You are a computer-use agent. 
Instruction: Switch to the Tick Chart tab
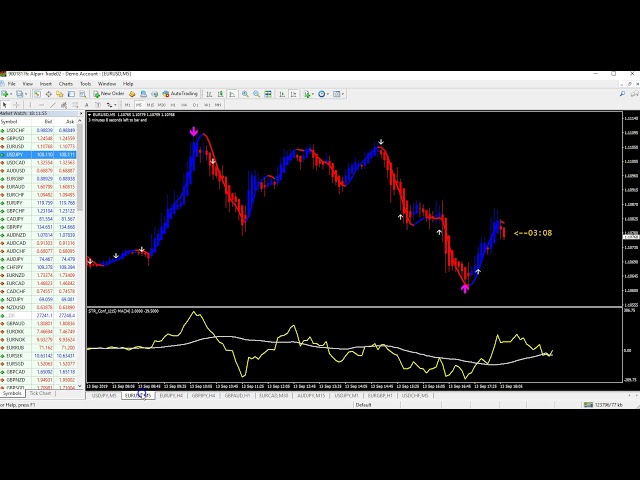point(40,394)
